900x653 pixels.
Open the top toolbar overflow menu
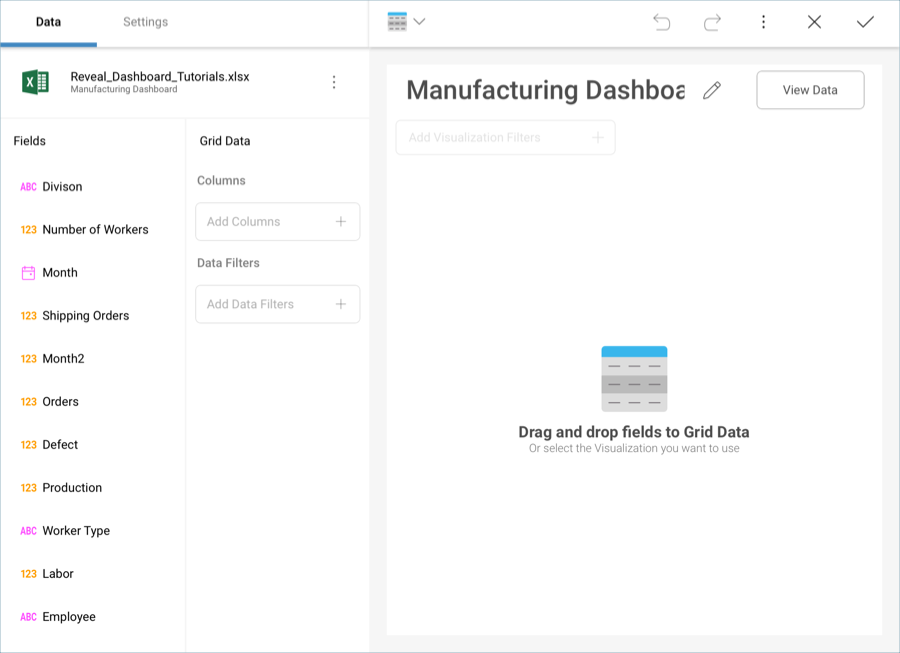(763, 22)
